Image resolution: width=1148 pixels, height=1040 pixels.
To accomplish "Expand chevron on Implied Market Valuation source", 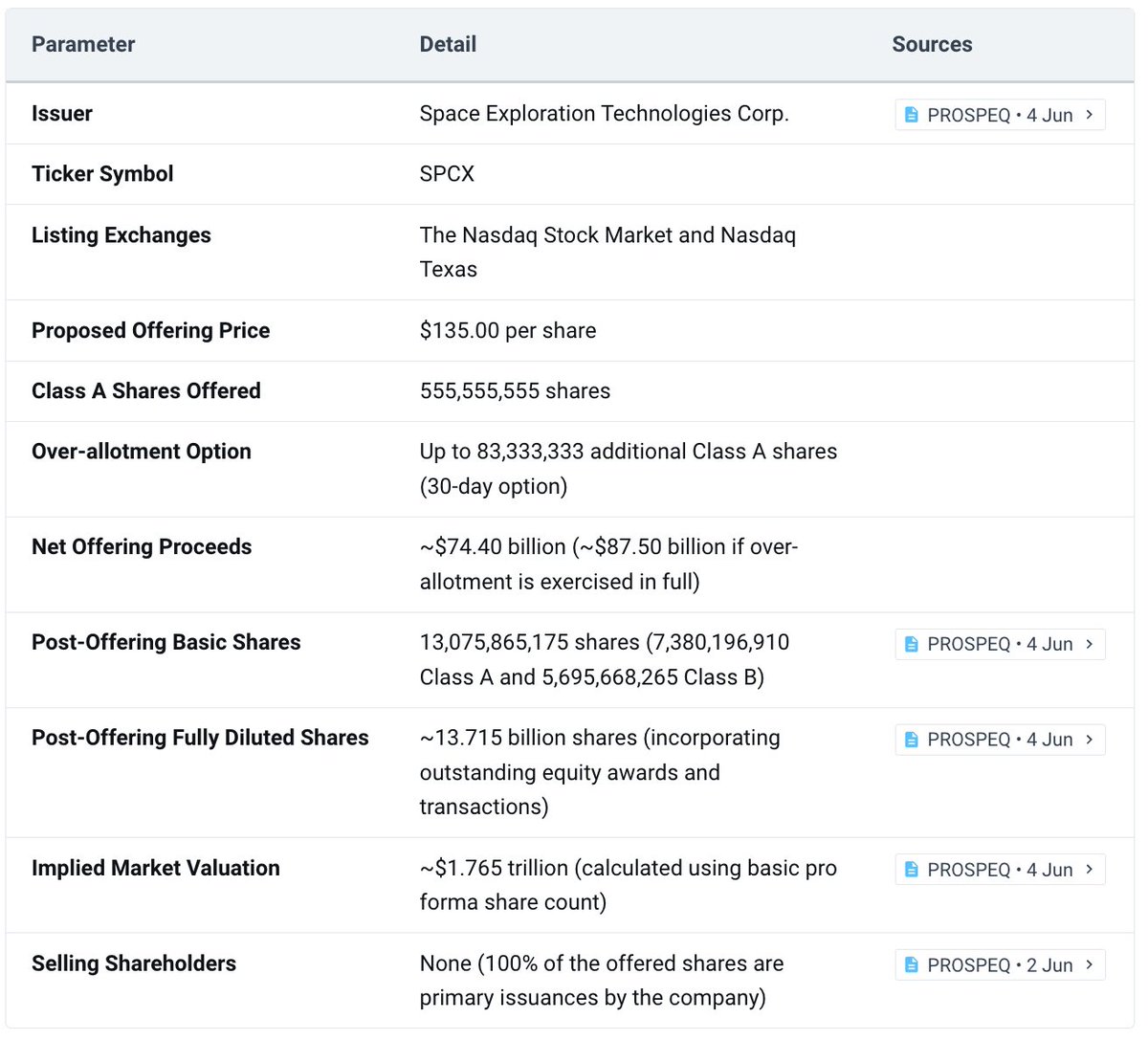I will 1090,870.
